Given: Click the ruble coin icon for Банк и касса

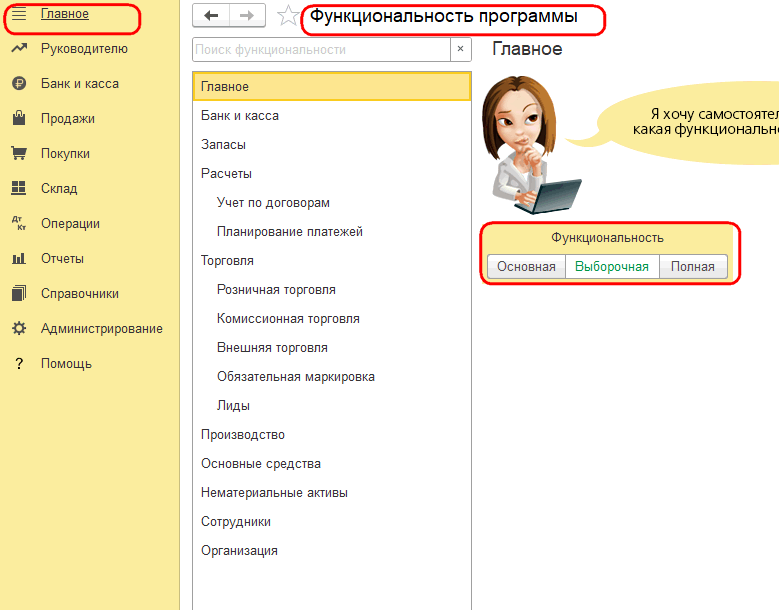Looking at the screenshot, I should pos(19,83).
